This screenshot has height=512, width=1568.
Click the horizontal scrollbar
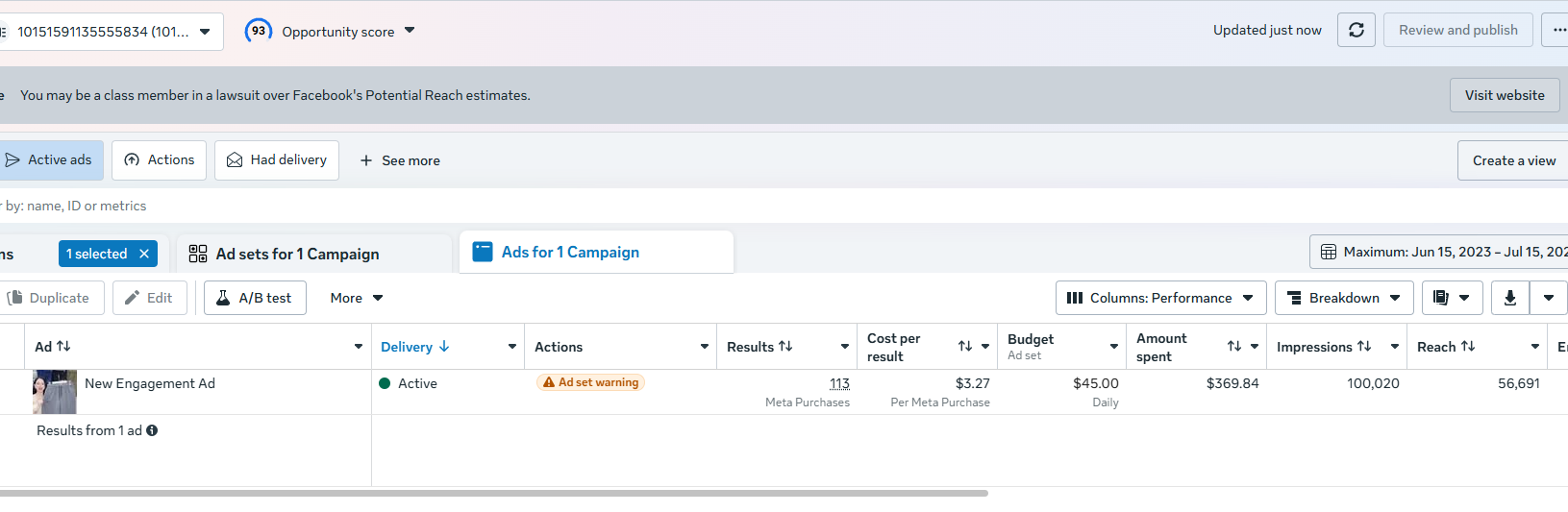click(x=494, y=493)
